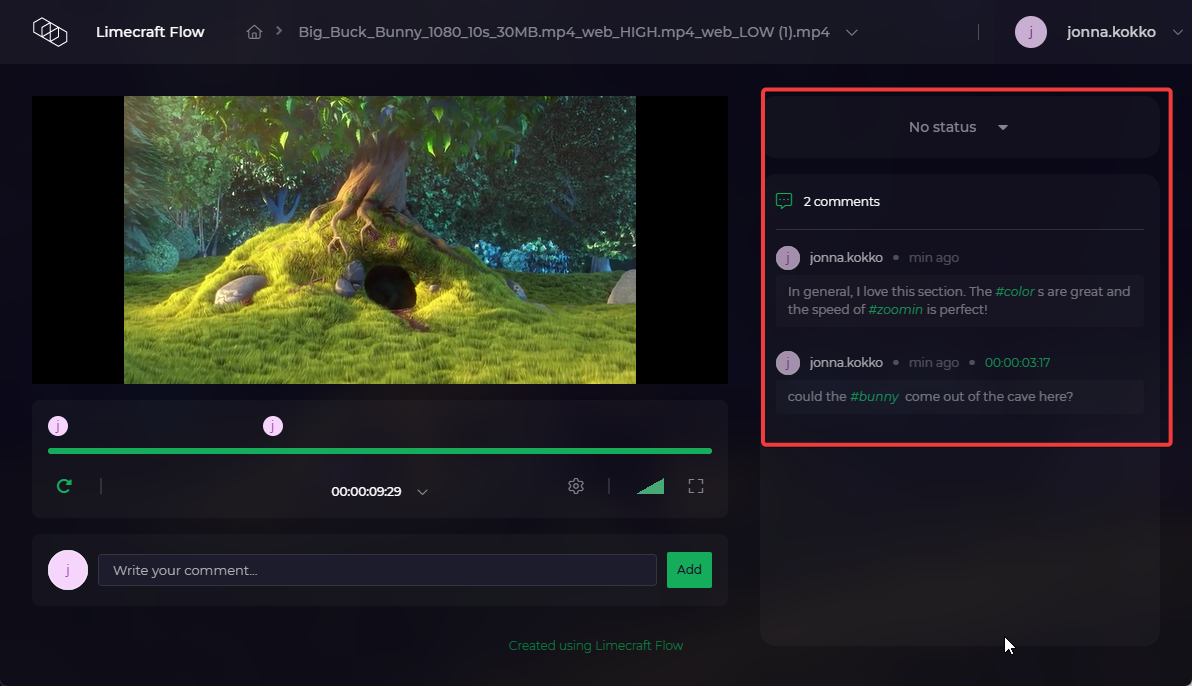Click the second timeline comment marker
1192x686 pixels.
click(x=273, y=426)
